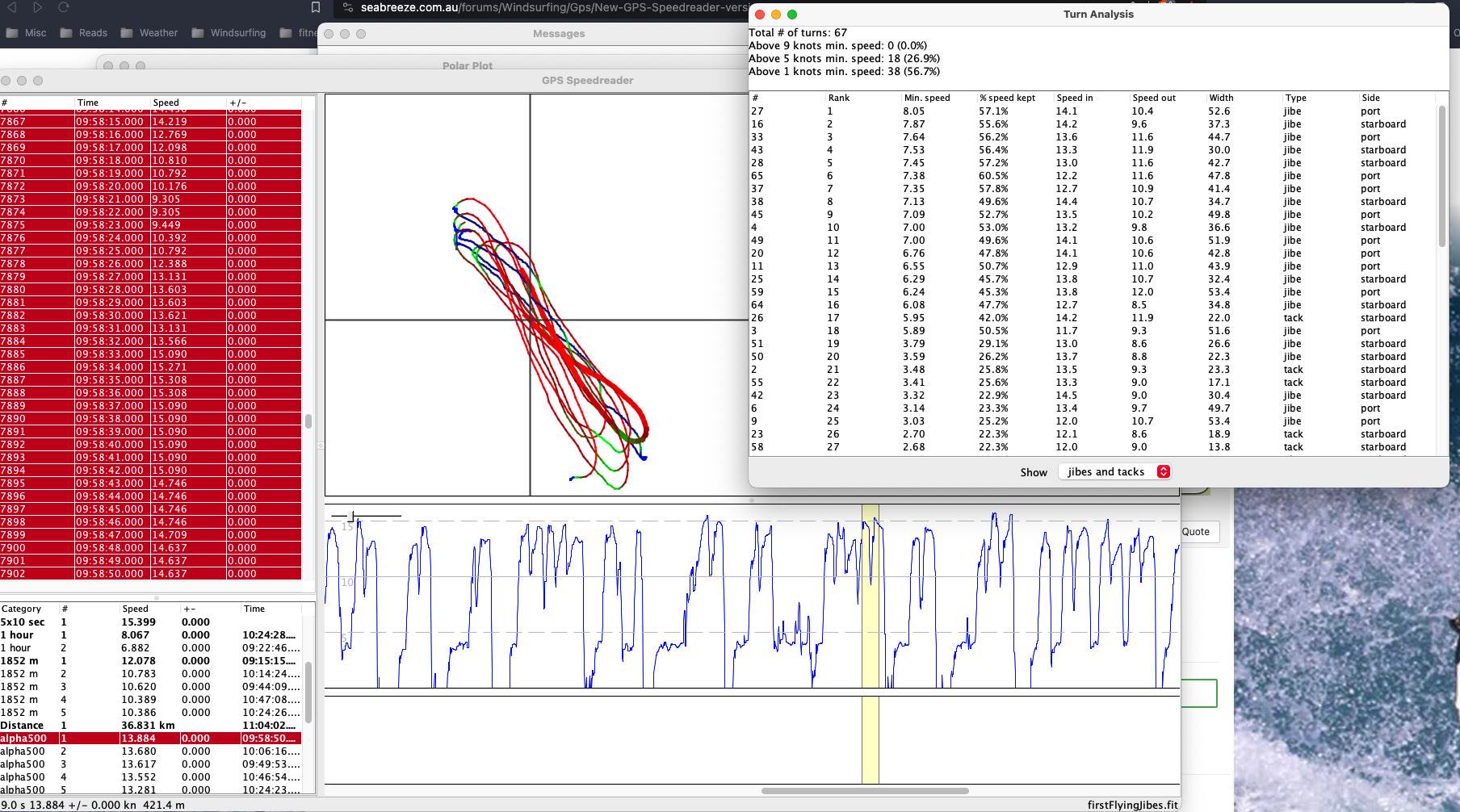Click the graph's horizontal scrollbar thumb
1460x812 pixels.
coord(864,791)
